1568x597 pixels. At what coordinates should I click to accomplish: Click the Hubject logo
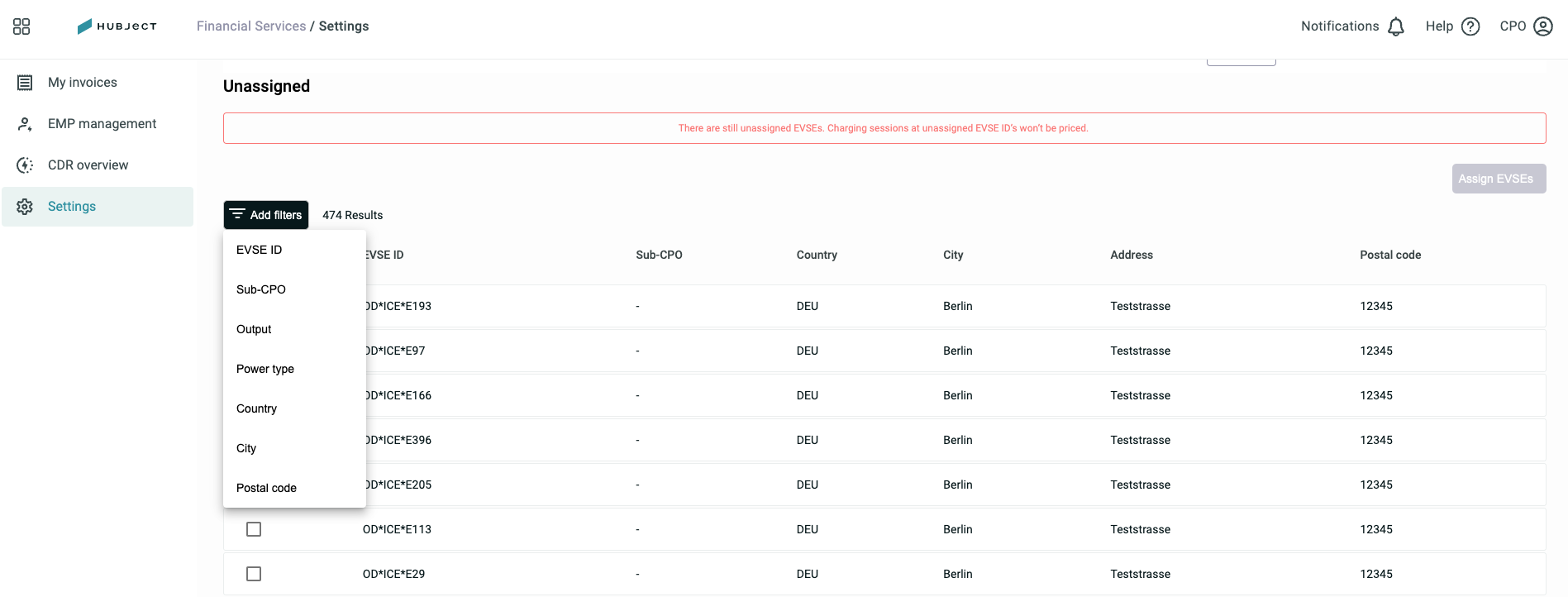click(117, 26)
